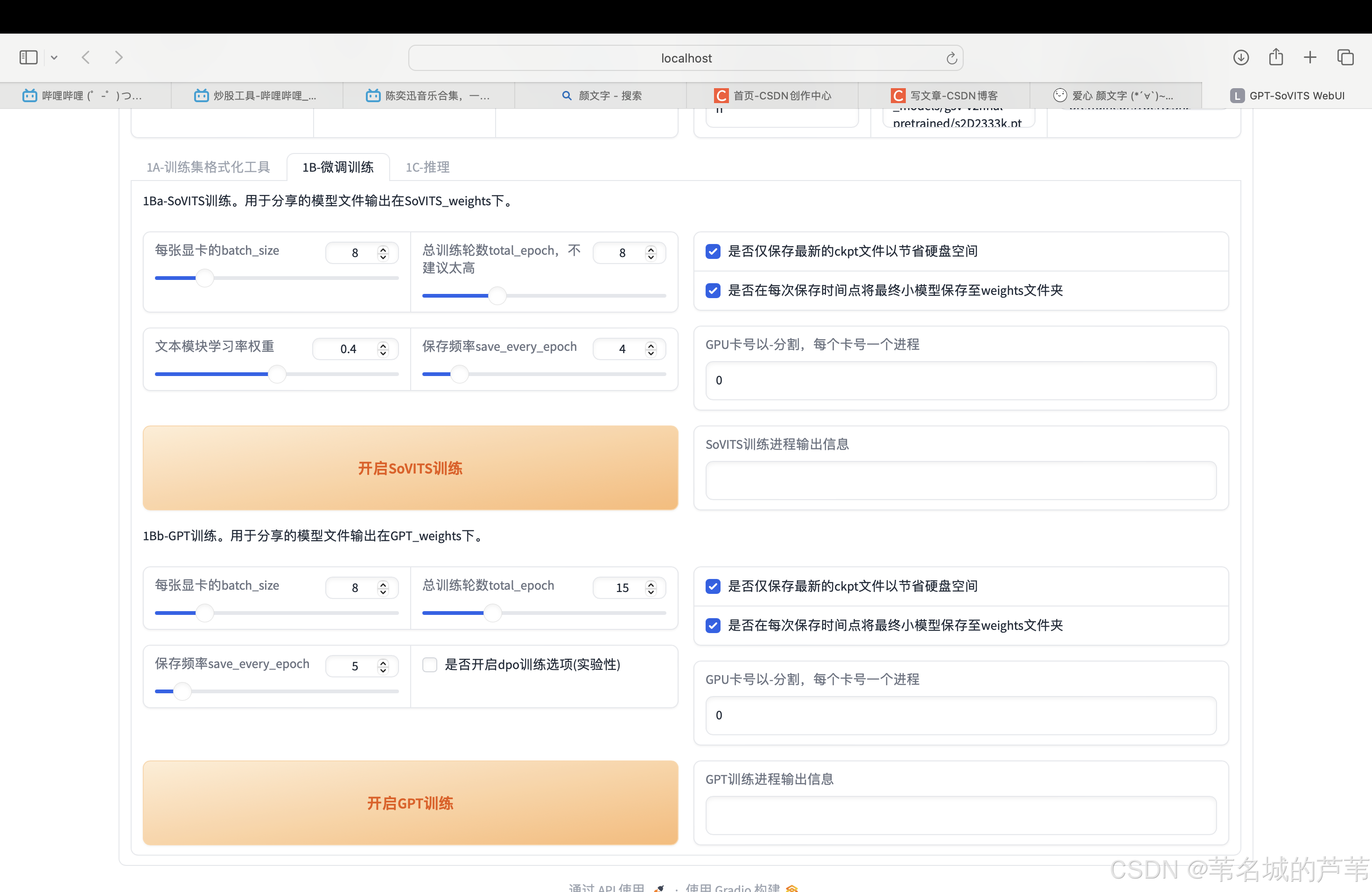This screenshot has width=1372, height=892.
Task: Open the Safari downloads icon
Action: 1240,58
